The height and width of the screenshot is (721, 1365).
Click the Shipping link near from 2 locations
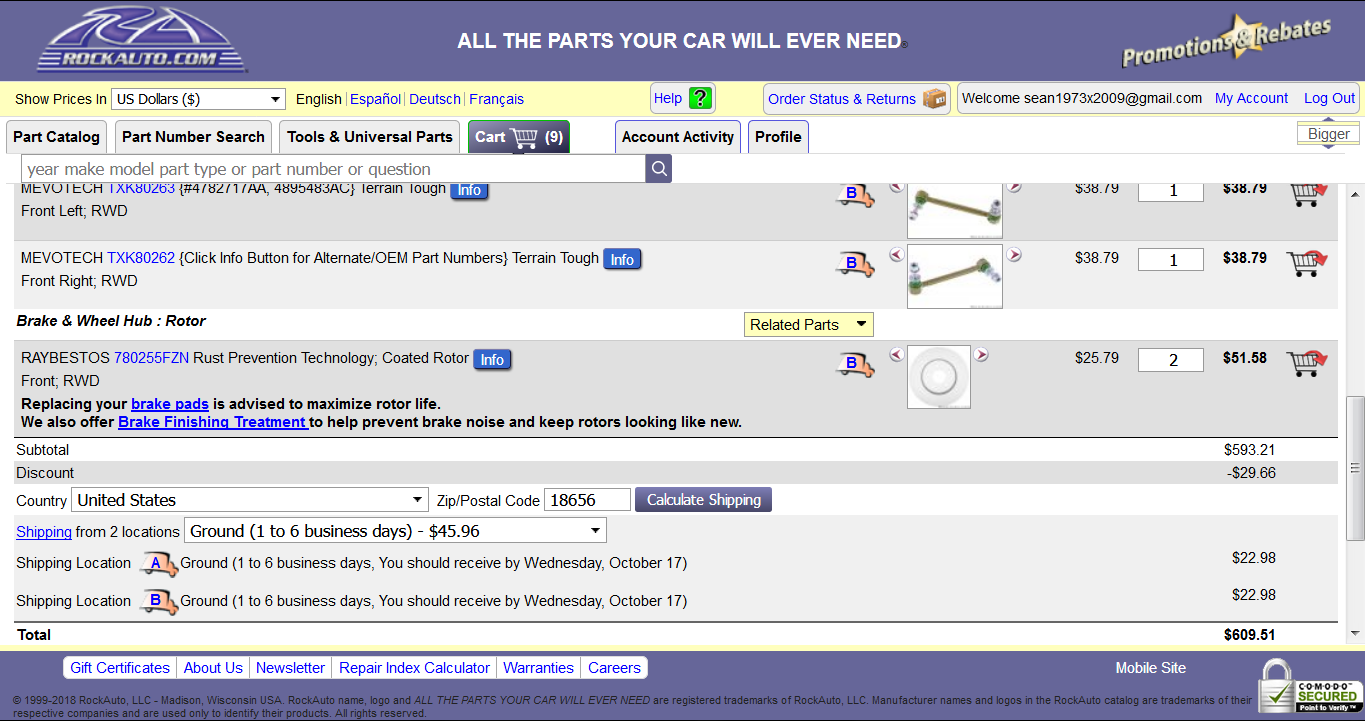pyautogui.click(x=44, y=532)
